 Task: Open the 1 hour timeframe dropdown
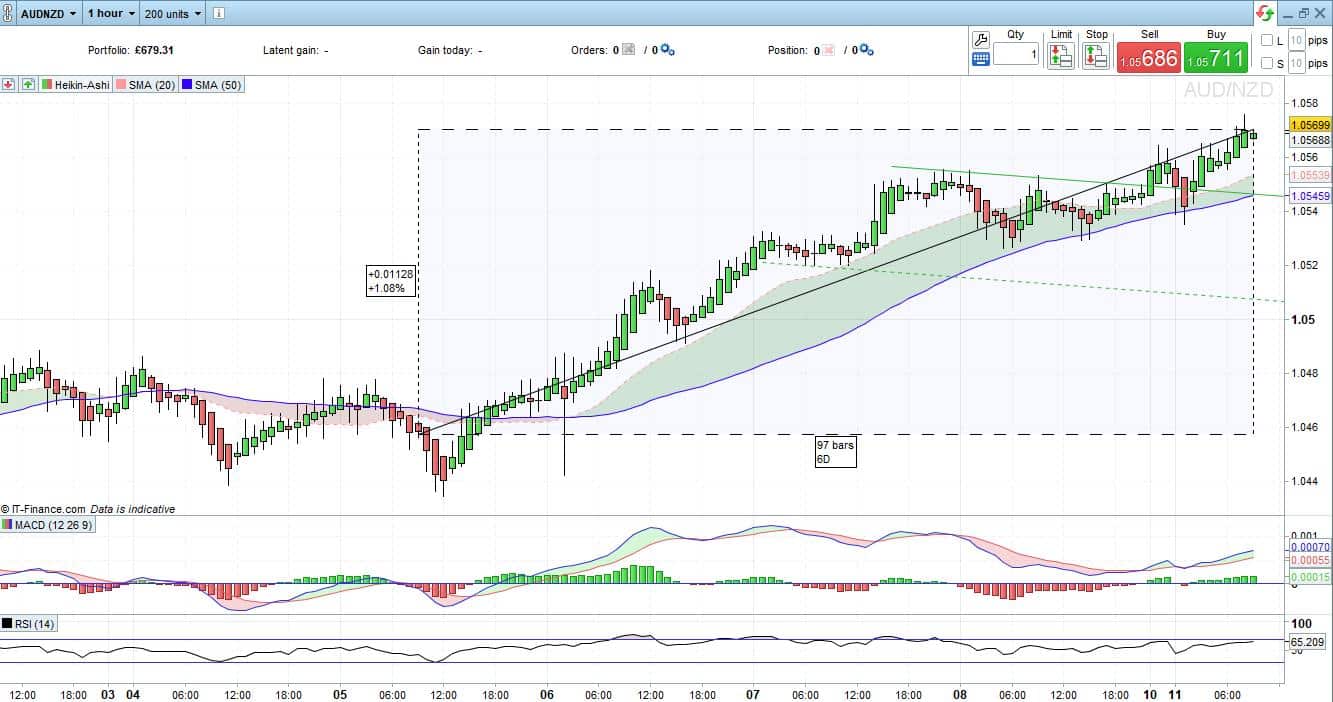(x=109, y=13)
